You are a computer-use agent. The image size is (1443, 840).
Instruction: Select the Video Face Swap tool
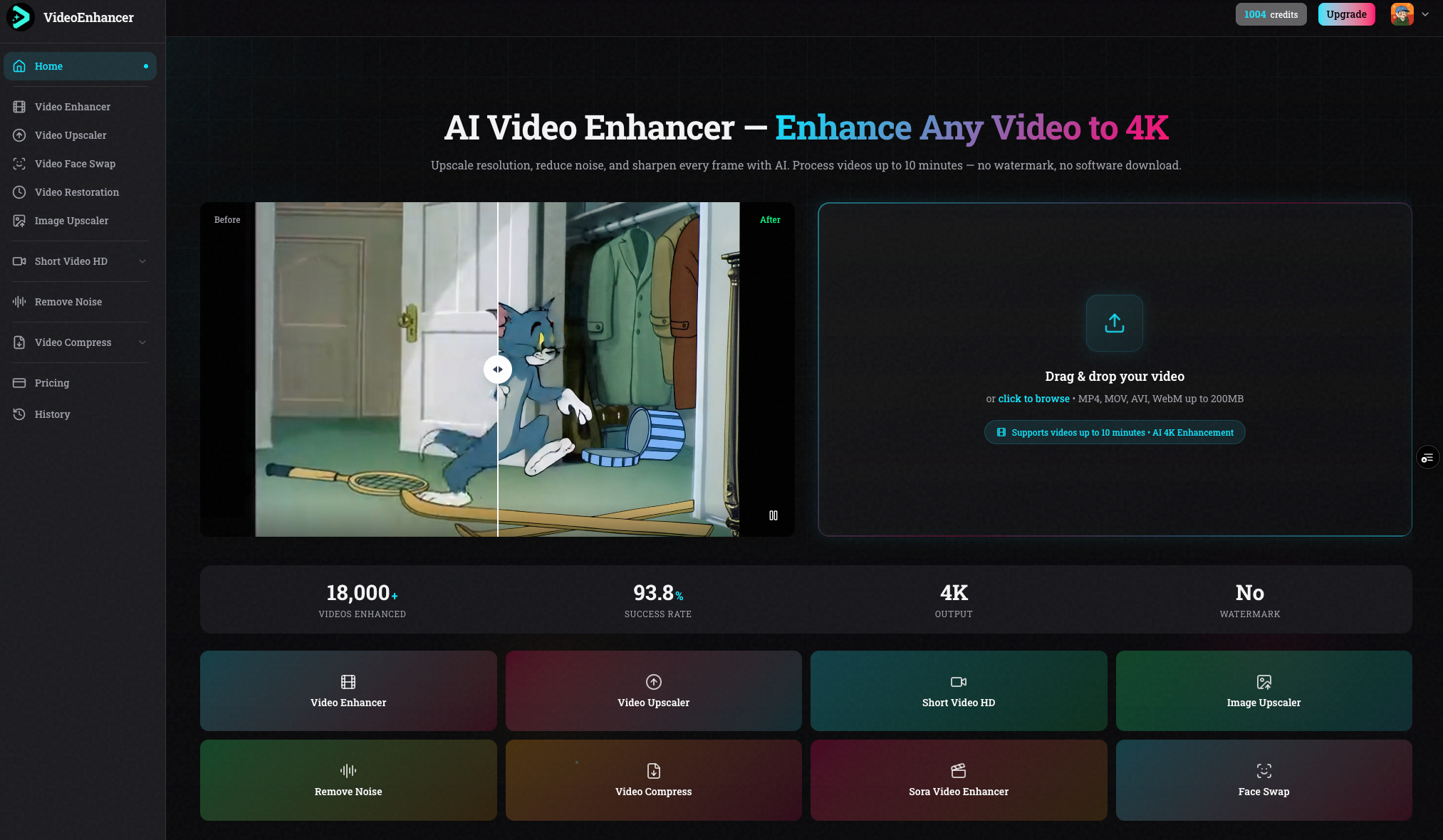[75, 164]
